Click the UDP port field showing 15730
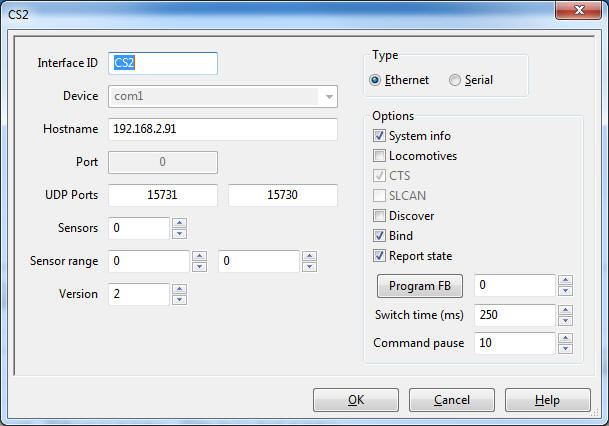 [283, 195]
